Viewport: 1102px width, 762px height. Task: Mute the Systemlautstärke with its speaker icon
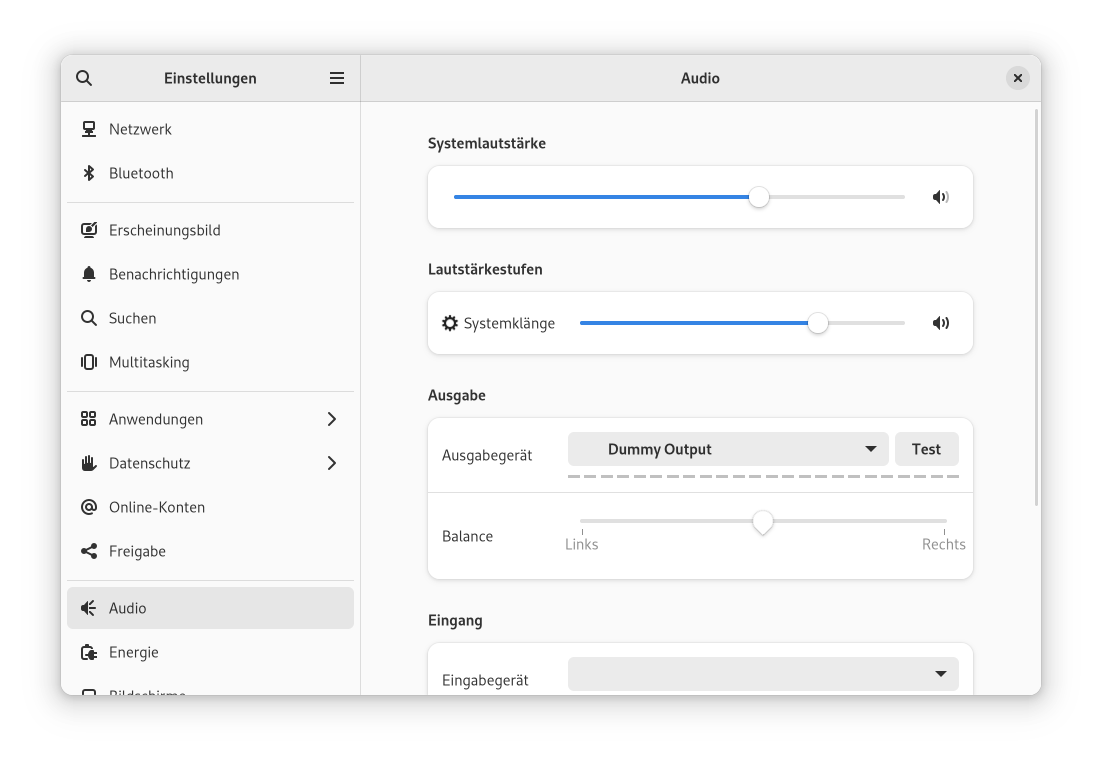(940, 197)
